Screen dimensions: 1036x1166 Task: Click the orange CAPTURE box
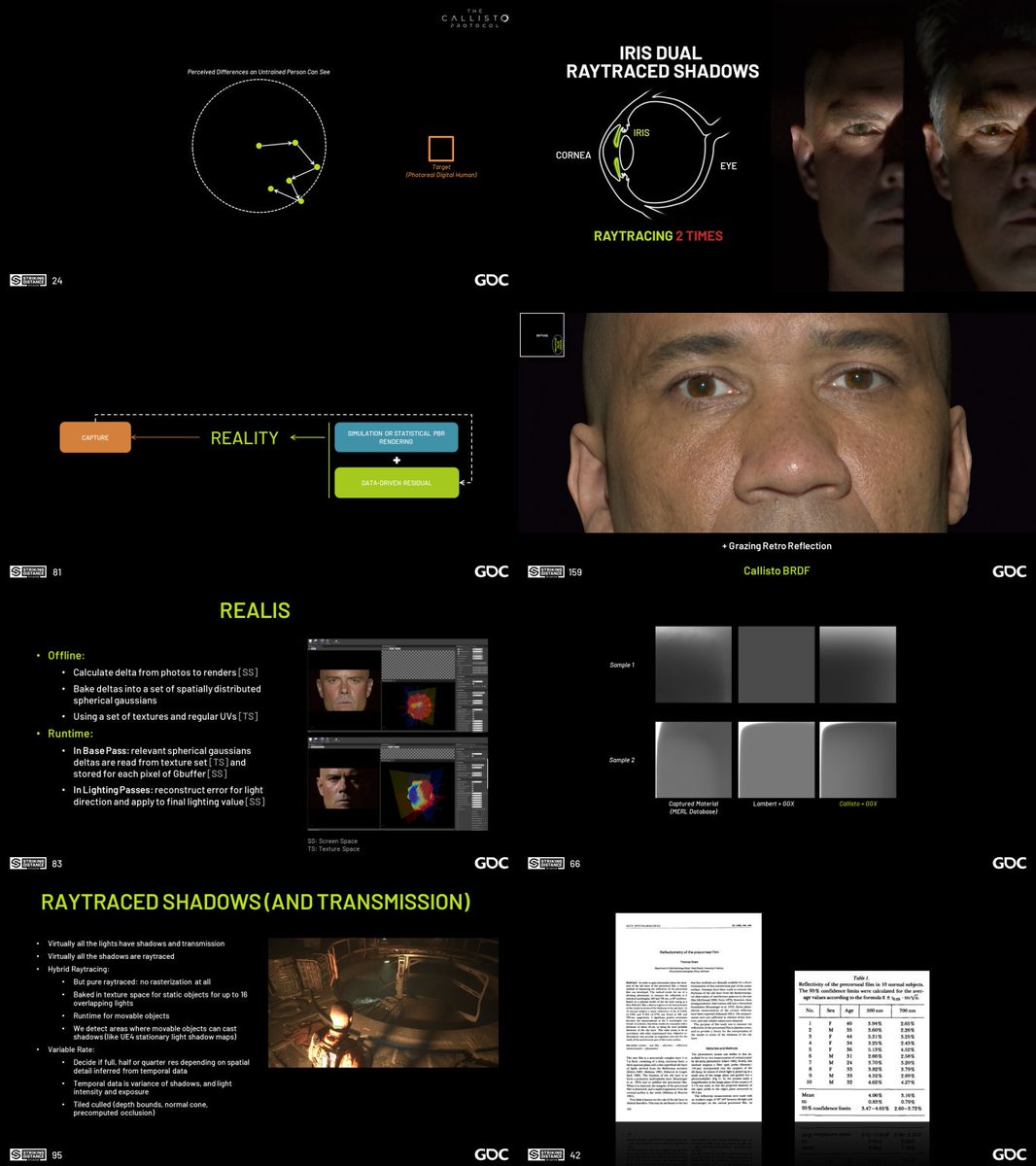point(94,437)
